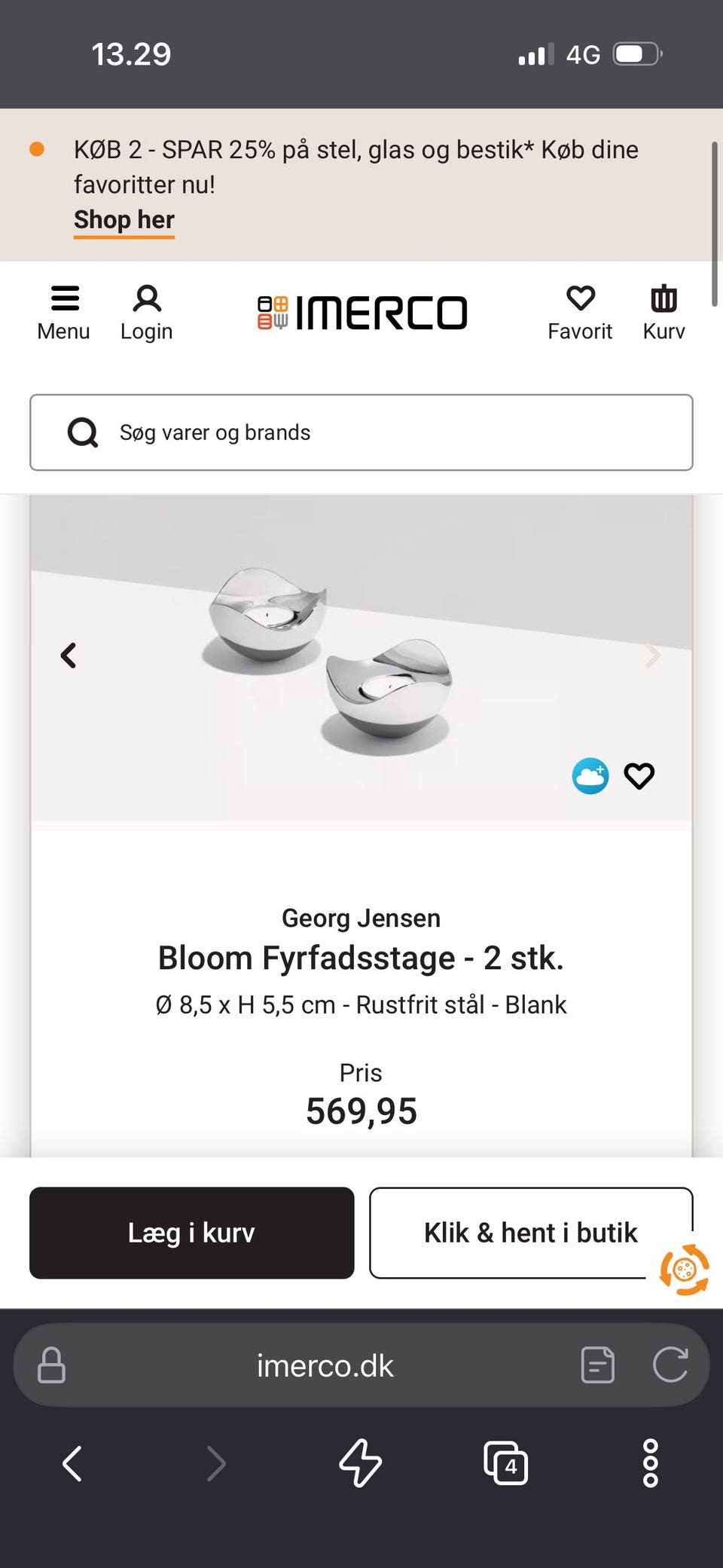Open the reader mode icon in address bar
The height and width of the screenshot is (1568, 723).
598,1365
